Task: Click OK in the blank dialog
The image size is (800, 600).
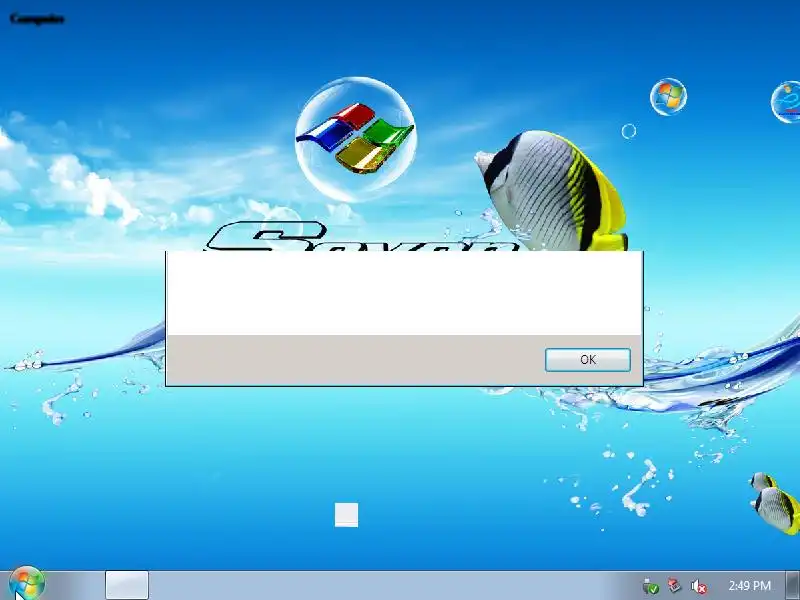Action: [x=588, y=360]
